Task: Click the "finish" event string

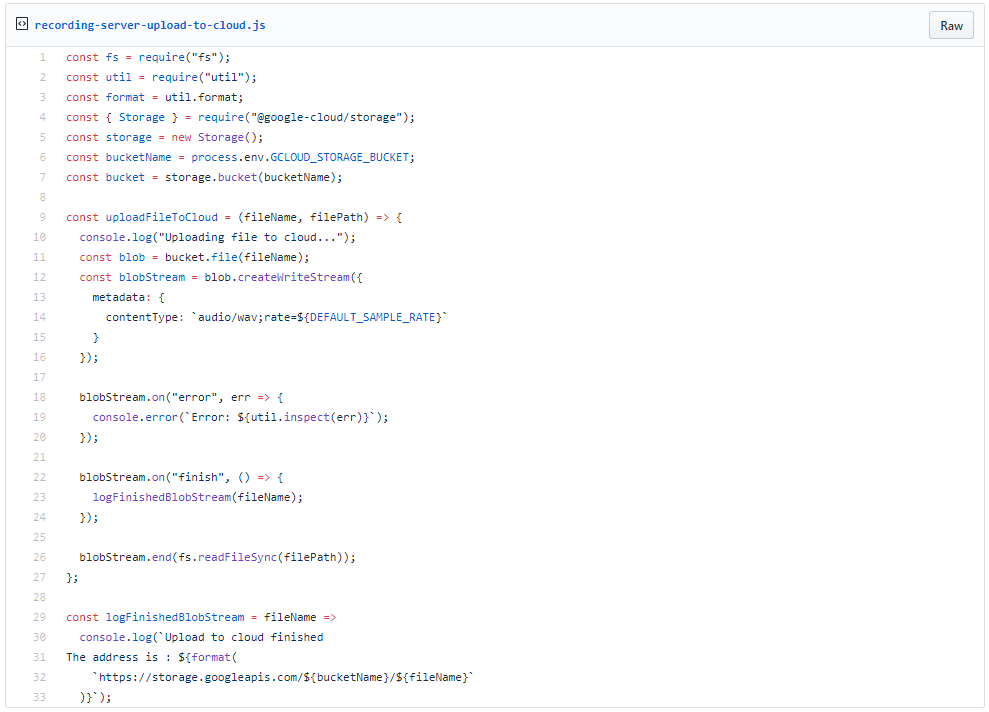Action: (x=197, y=477)
